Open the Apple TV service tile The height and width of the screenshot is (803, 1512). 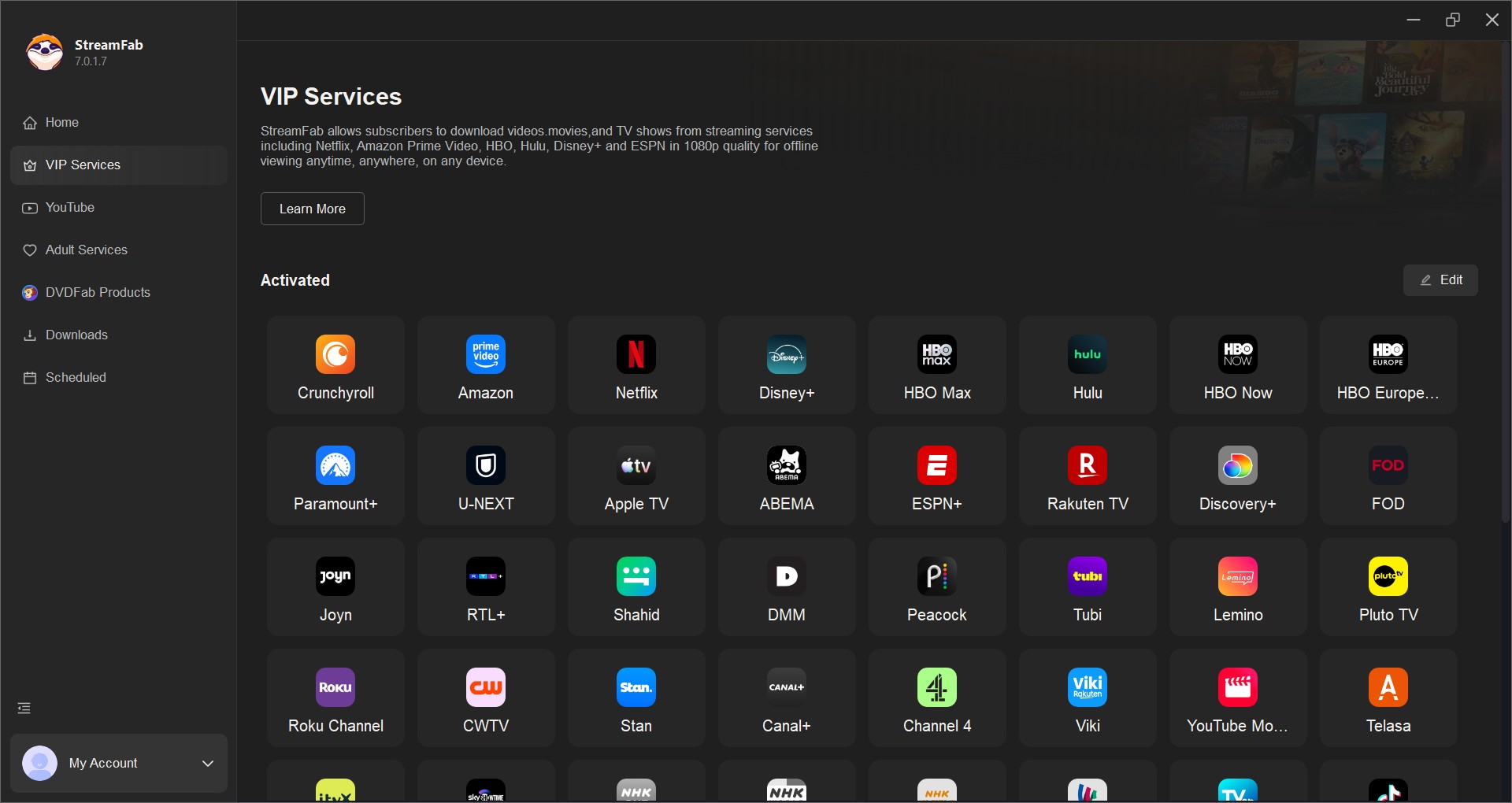(636, 476)
